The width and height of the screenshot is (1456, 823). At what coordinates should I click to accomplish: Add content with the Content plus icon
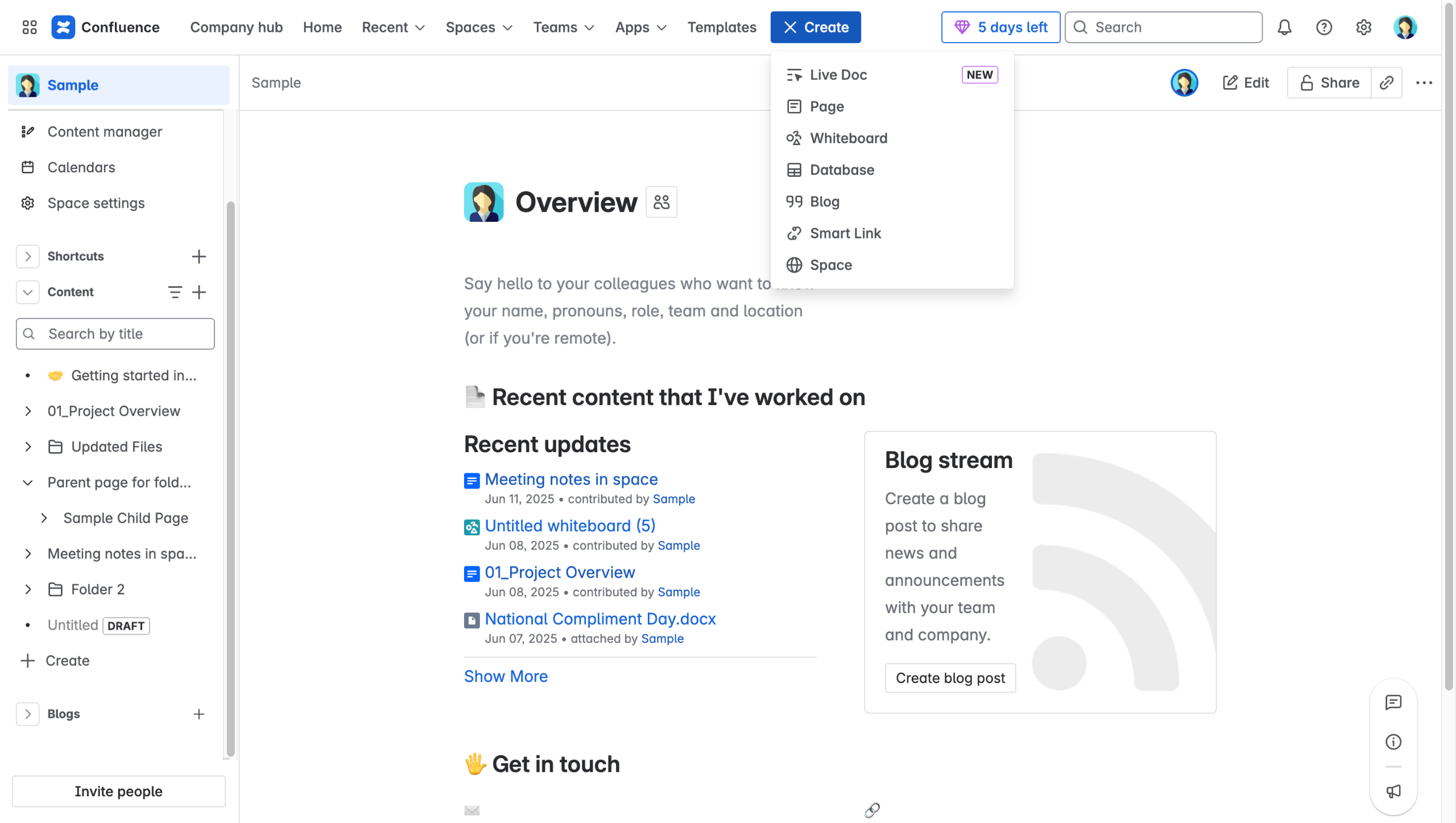[199, 292]
